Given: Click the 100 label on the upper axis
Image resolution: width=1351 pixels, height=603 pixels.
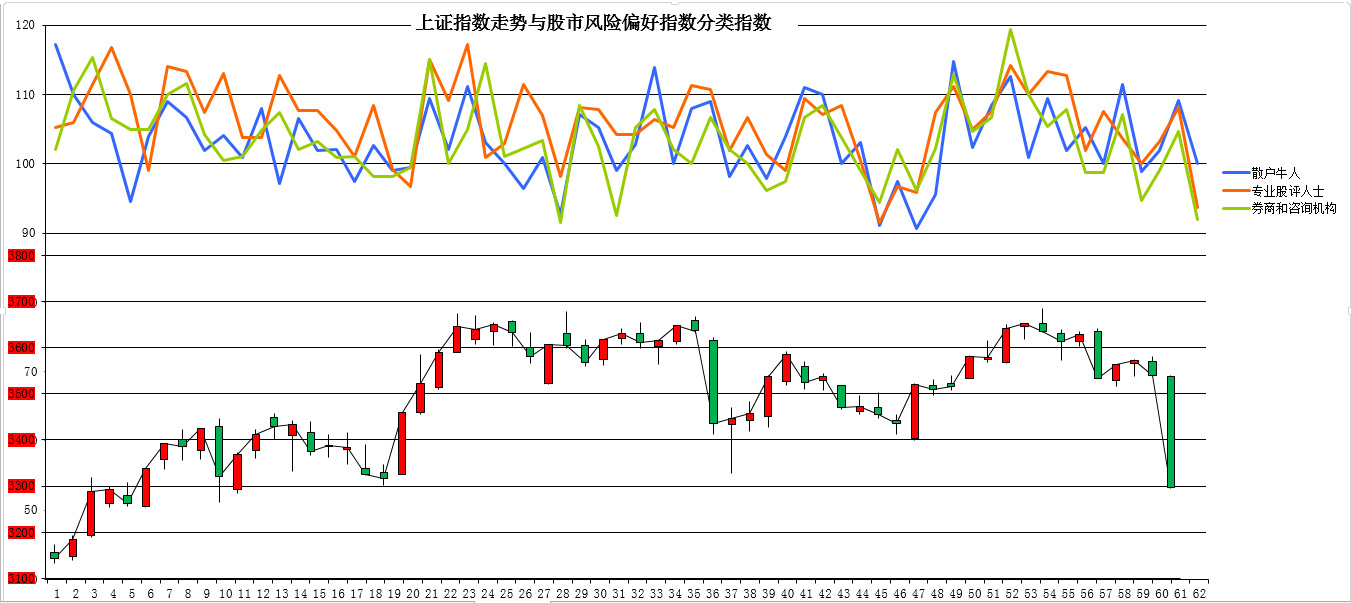Looking at the screenshot, I should coord(26,164).
